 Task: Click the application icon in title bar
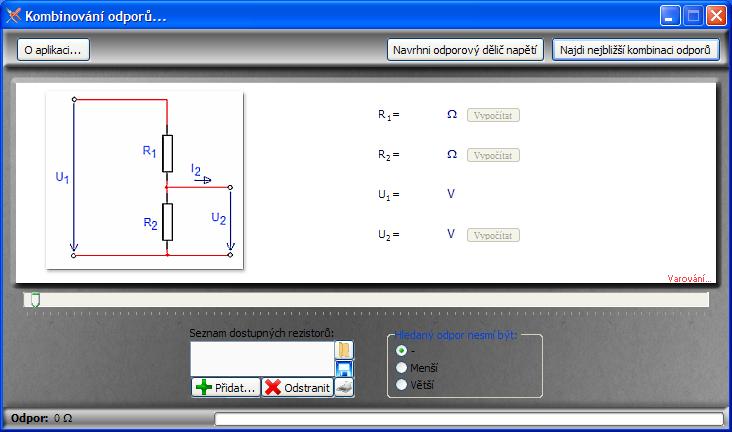tap(13, 16)
